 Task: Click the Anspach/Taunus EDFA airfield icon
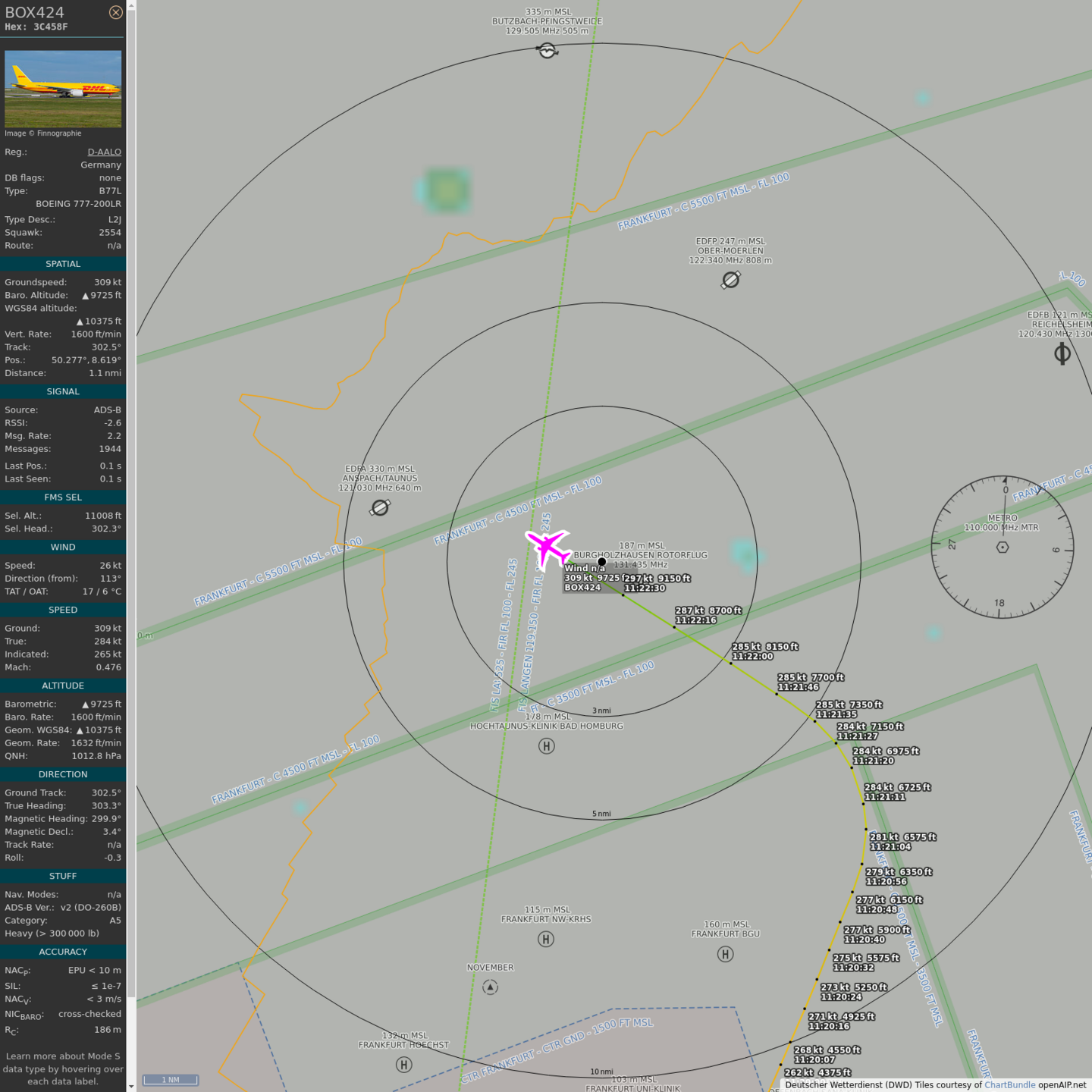pyautogui.click(x=380, y=508)
